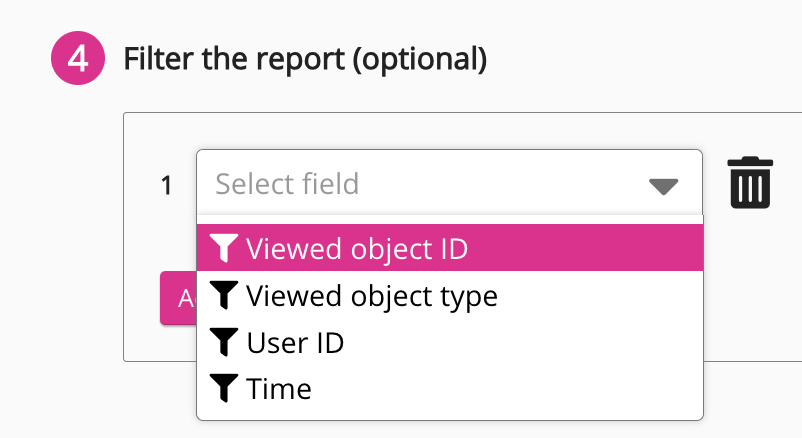802x438 pixels.
Task: Click the funnel icon beside User ID
Action: coord(224,342)
